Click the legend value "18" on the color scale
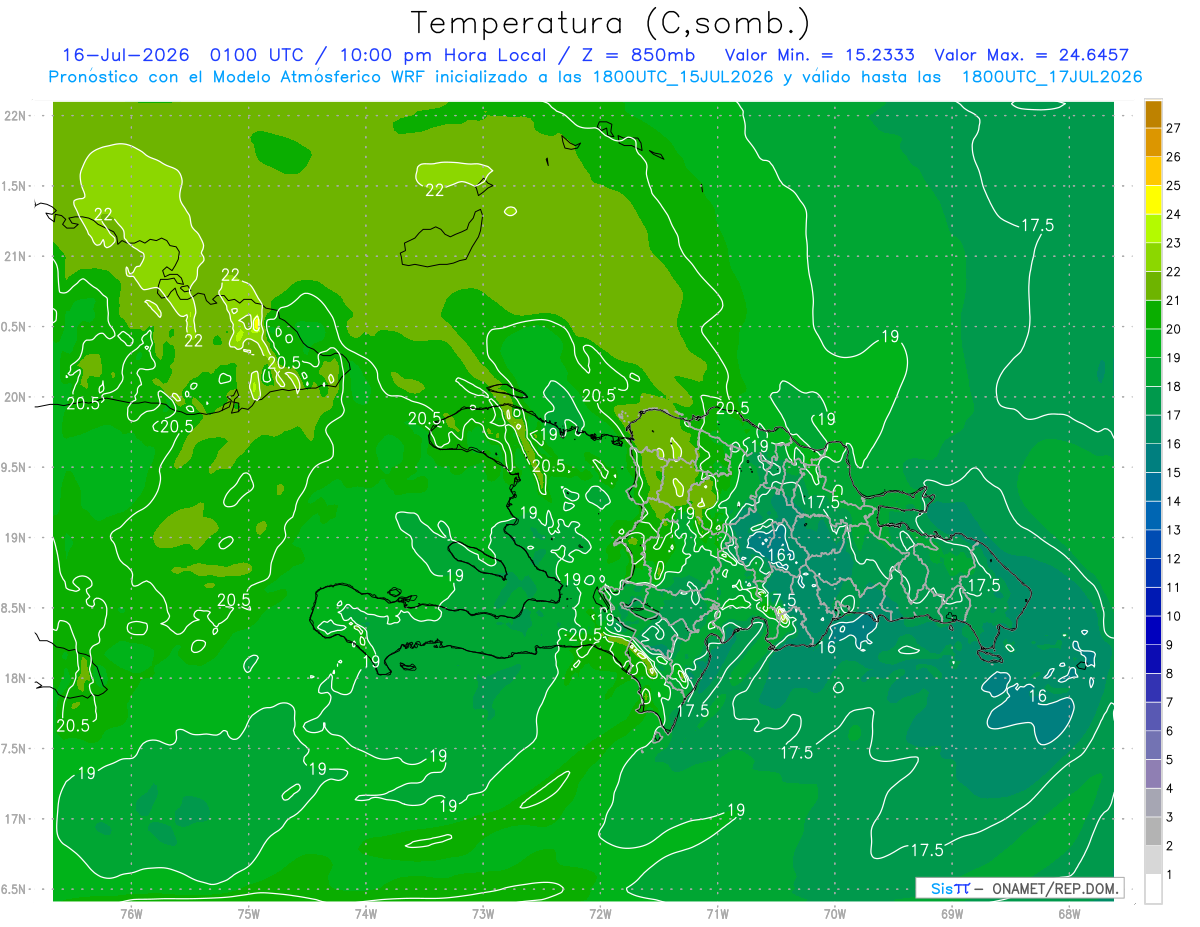The height and width of the screenshot is (927, 1200). 1173,386
